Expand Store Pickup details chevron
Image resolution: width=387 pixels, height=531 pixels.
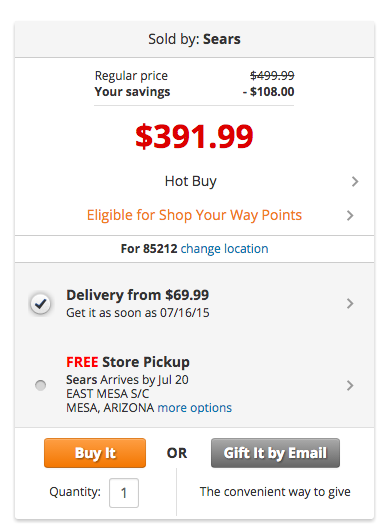point(350,385)
